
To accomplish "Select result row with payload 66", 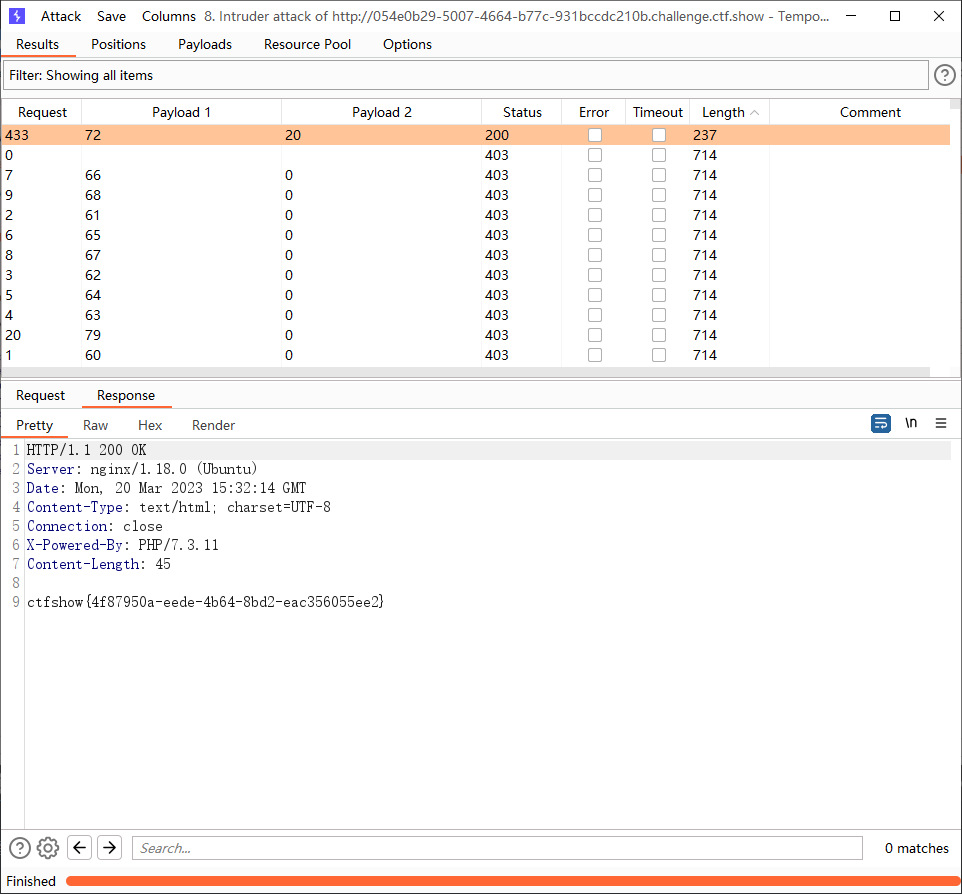I will [476, 175].
